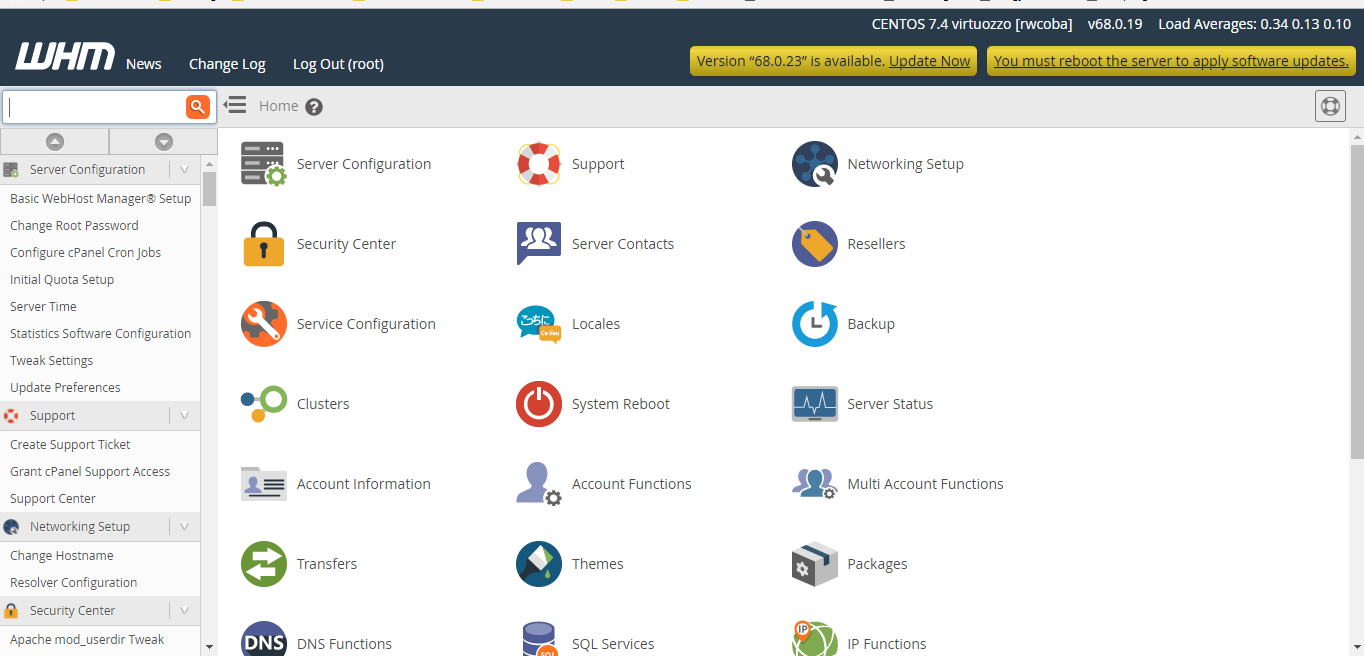Click the Update Now link
The image size is (1364, 656).
929,61
